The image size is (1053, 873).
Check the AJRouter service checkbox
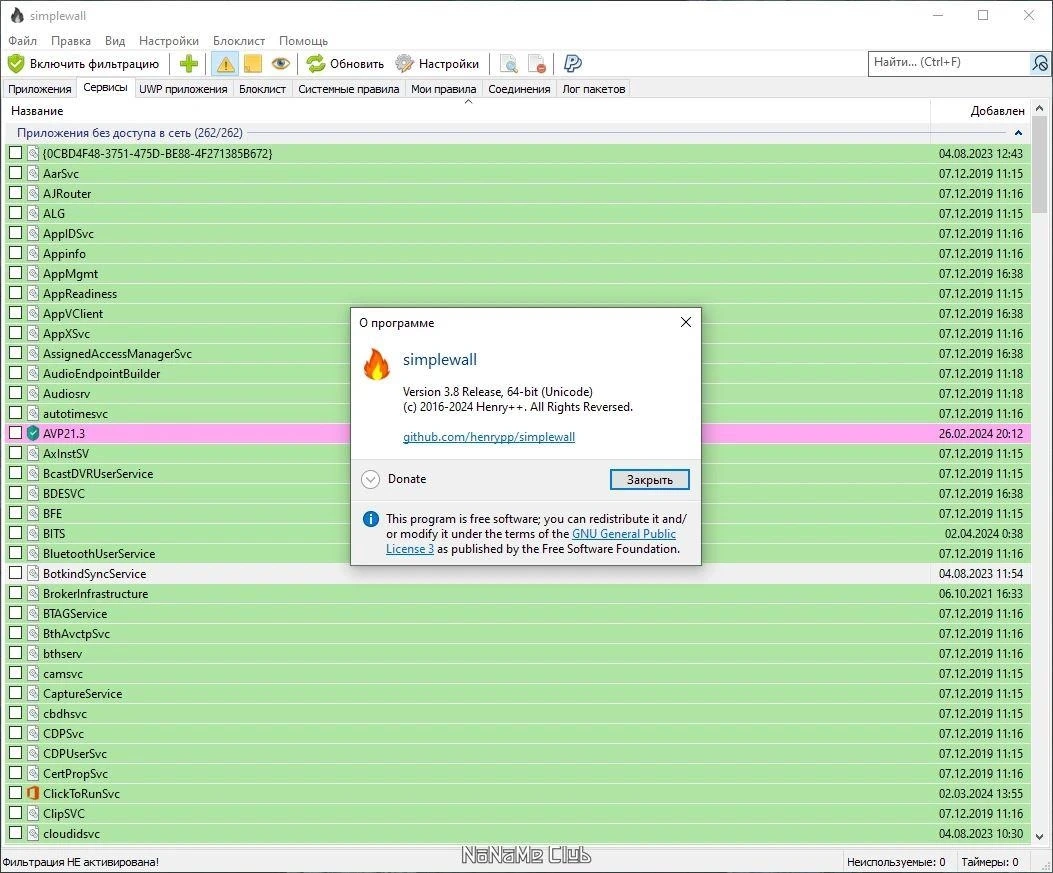pyautogui.click(x=15, y=193)
